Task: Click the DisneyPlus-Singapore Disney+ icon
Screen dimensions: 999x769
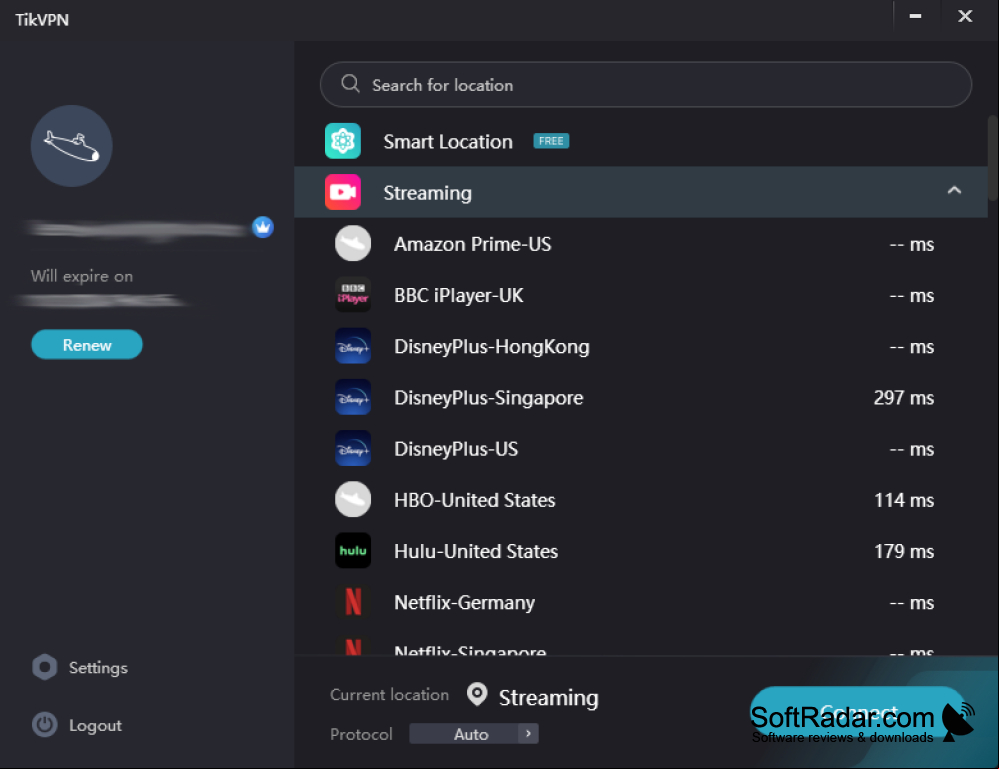Action: [x=353, y=397]
